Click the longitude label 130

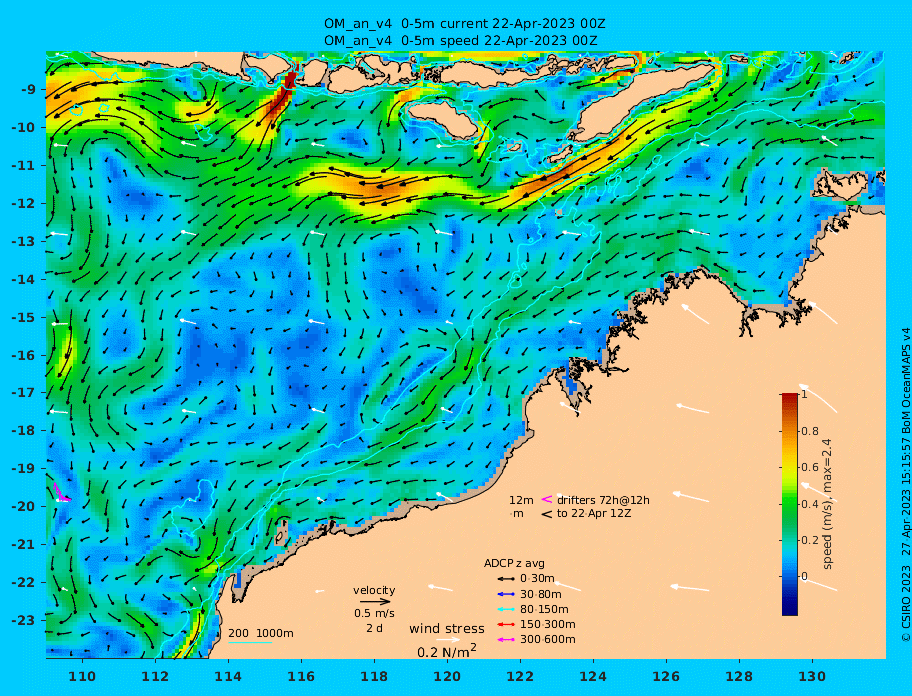[812, 677]
